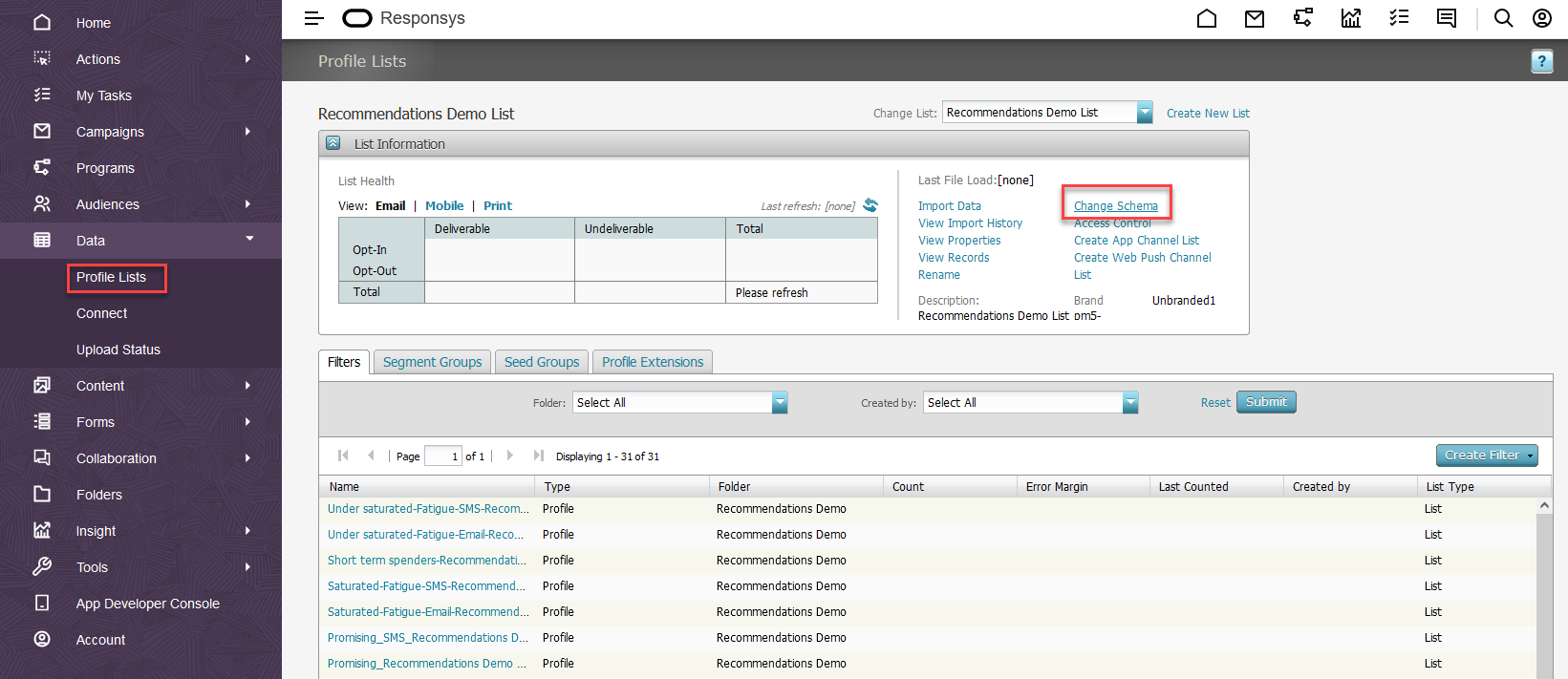Open the Change List dropdown
Image resolution: width=1568 pixels, height=679 pixels.
[x=1145, y=113]
